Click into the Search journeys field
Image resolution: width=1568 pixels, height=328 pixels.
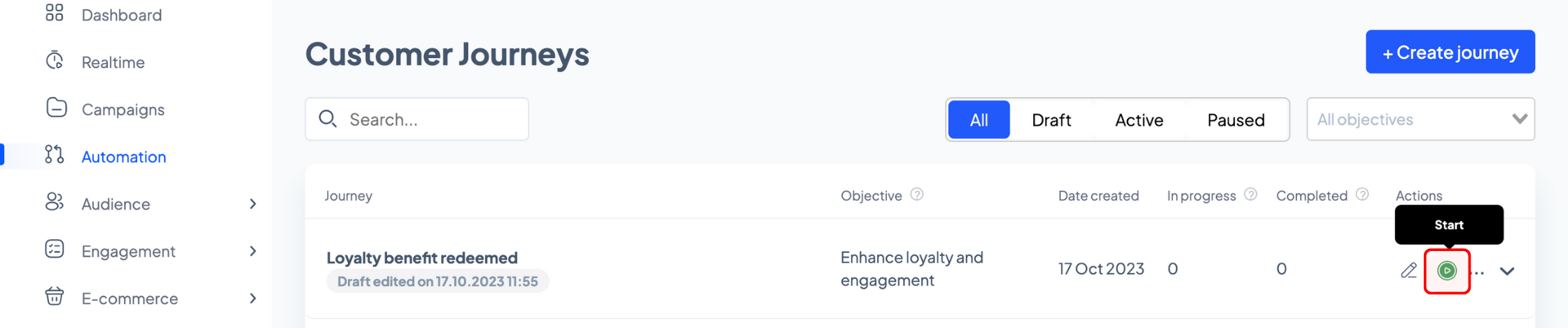pos(416,119)
